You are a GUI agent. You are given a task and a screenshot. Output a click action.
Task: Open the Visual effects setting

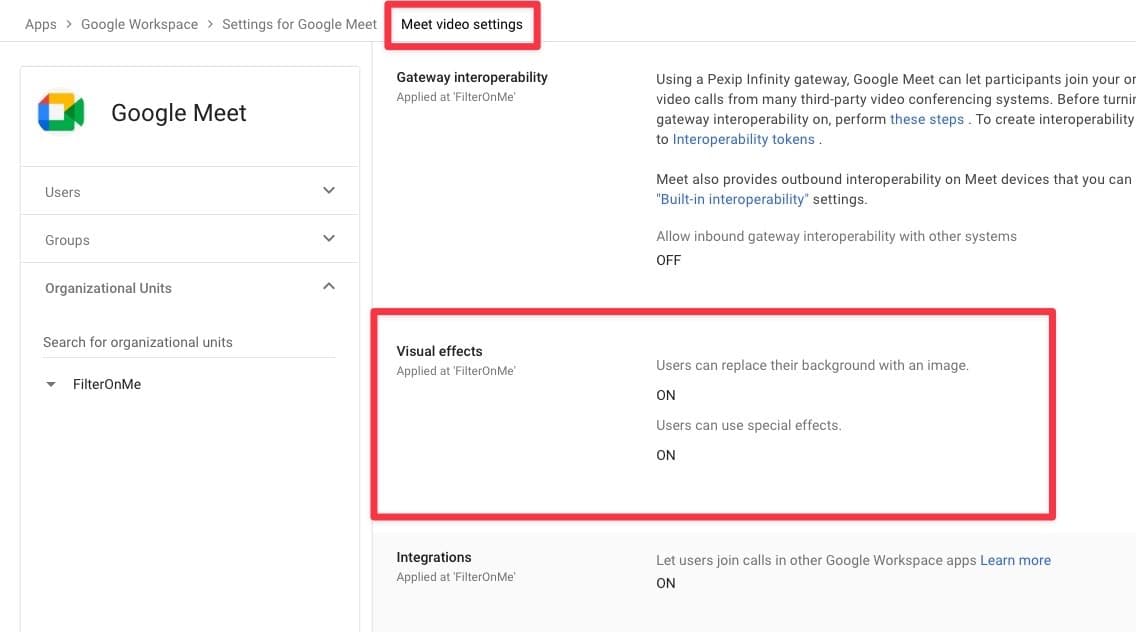tap(439, 352)
